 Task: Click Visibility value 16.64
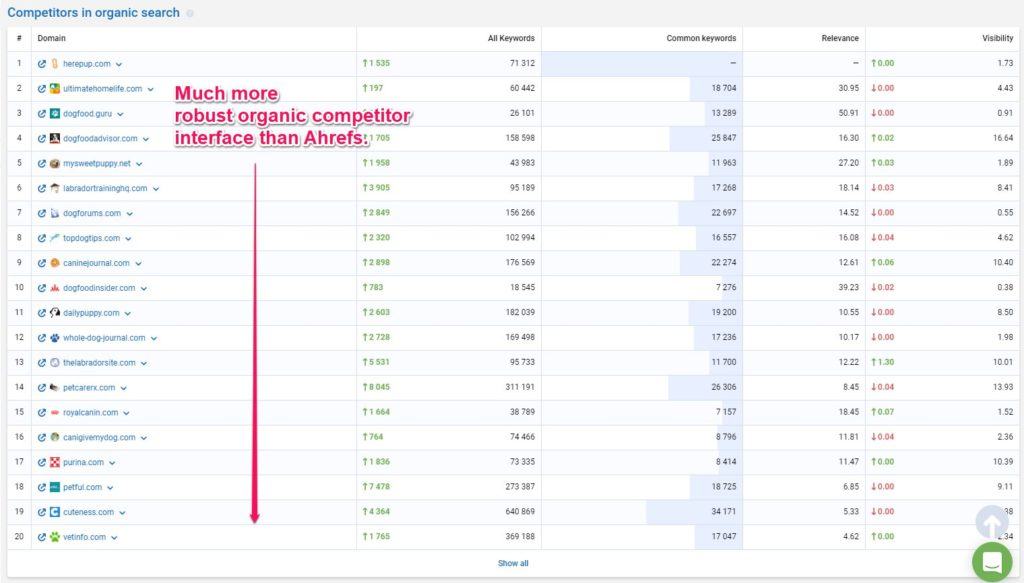pos(1003,138)
